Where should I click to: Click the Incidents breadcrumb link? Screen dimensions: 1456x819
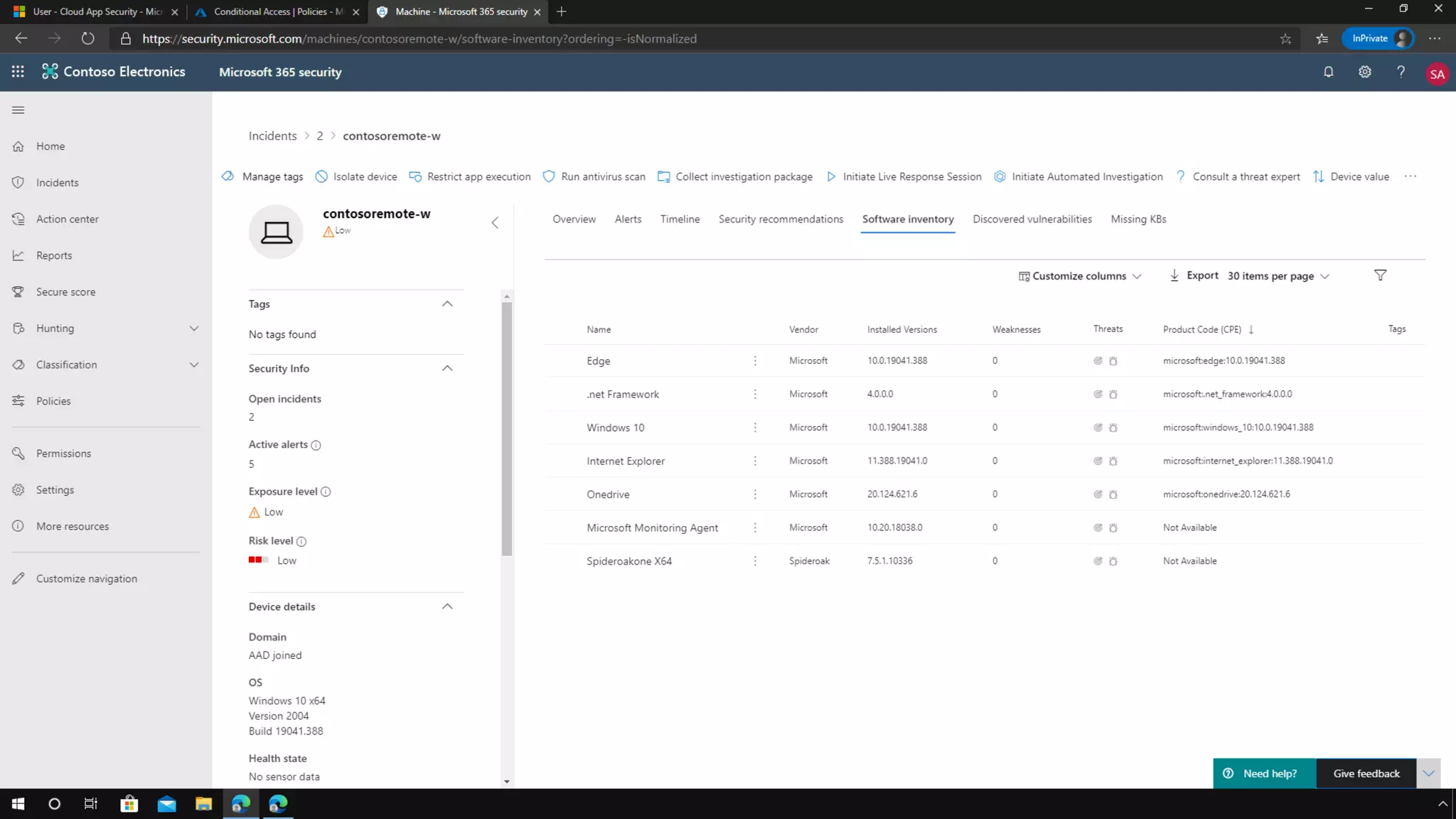click(x=272, y=136)
